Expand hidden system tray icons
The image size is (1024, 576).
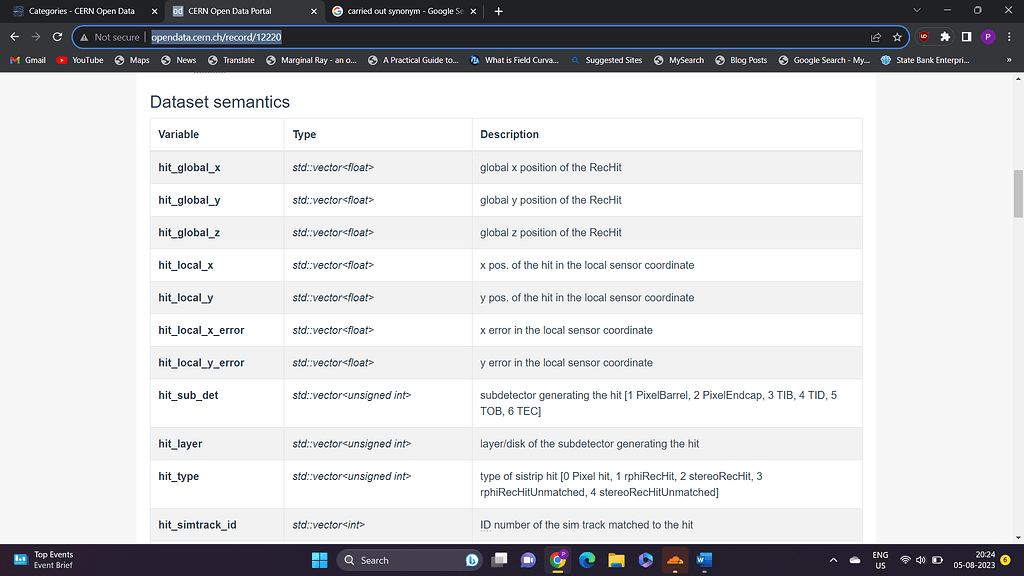833,560
